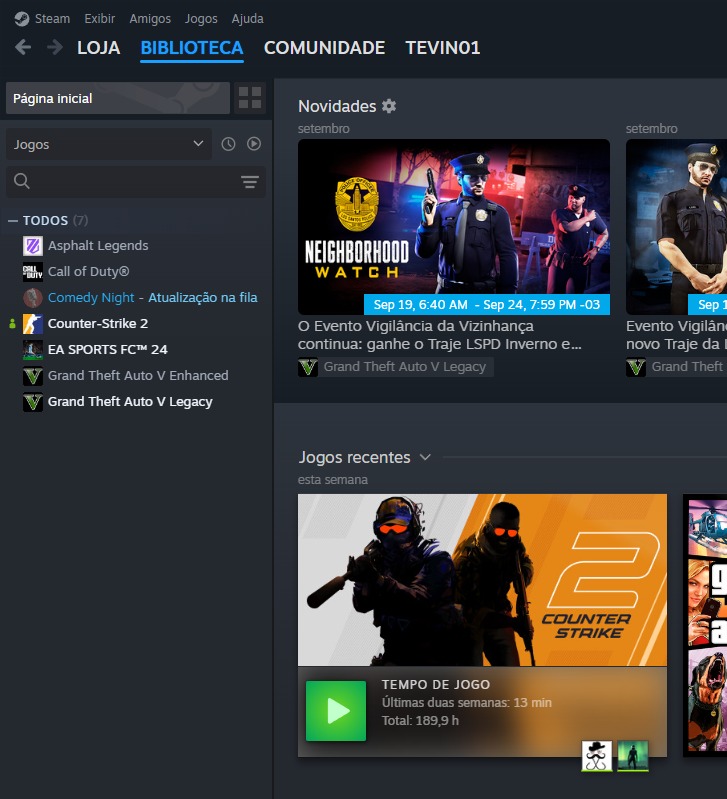Open the Jogos category dropdown

click(x=109, y=144)
